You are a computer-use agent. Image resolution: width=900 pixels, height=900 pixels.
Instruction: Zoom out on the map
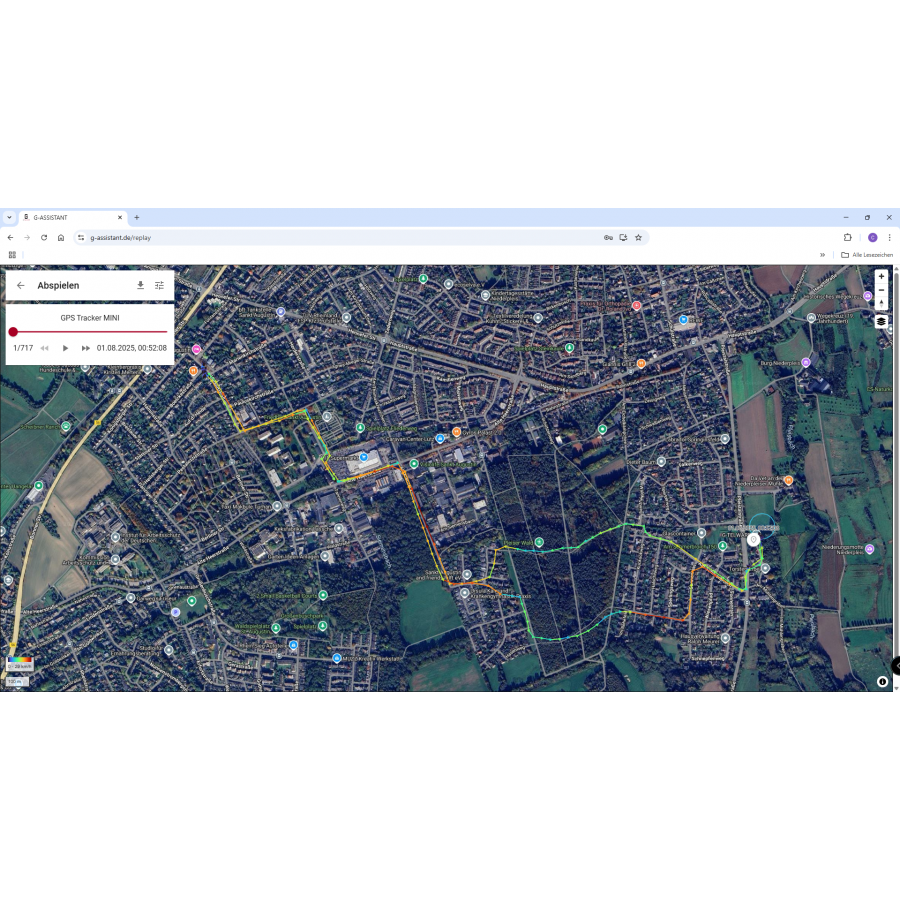pos(881,290)
